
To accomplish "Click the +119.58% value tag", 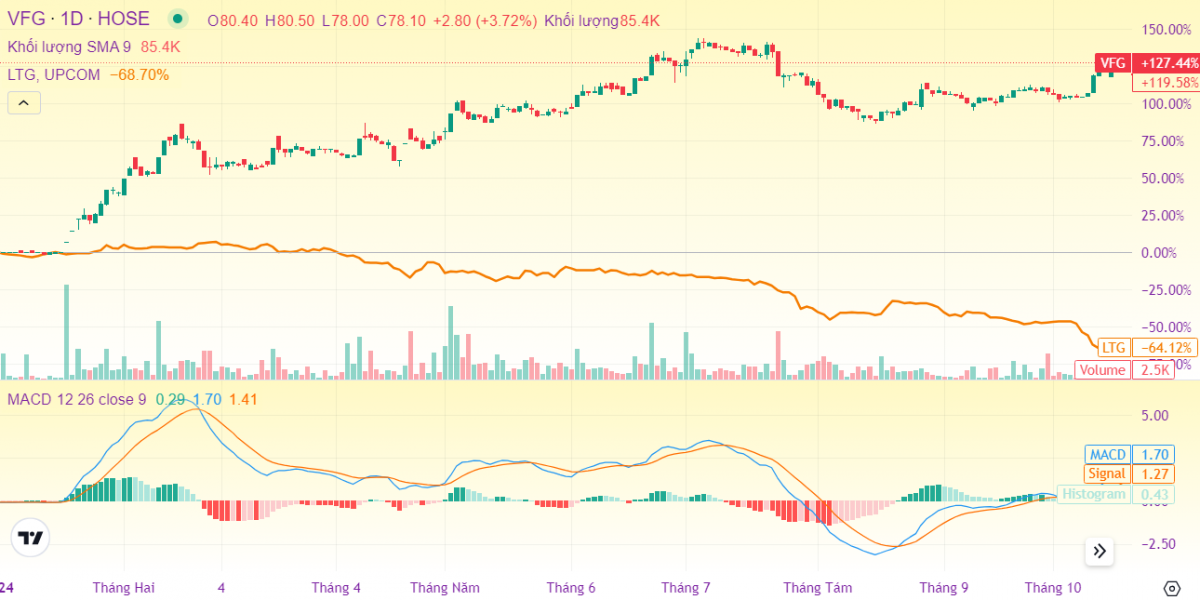I will click(1166, 83).
